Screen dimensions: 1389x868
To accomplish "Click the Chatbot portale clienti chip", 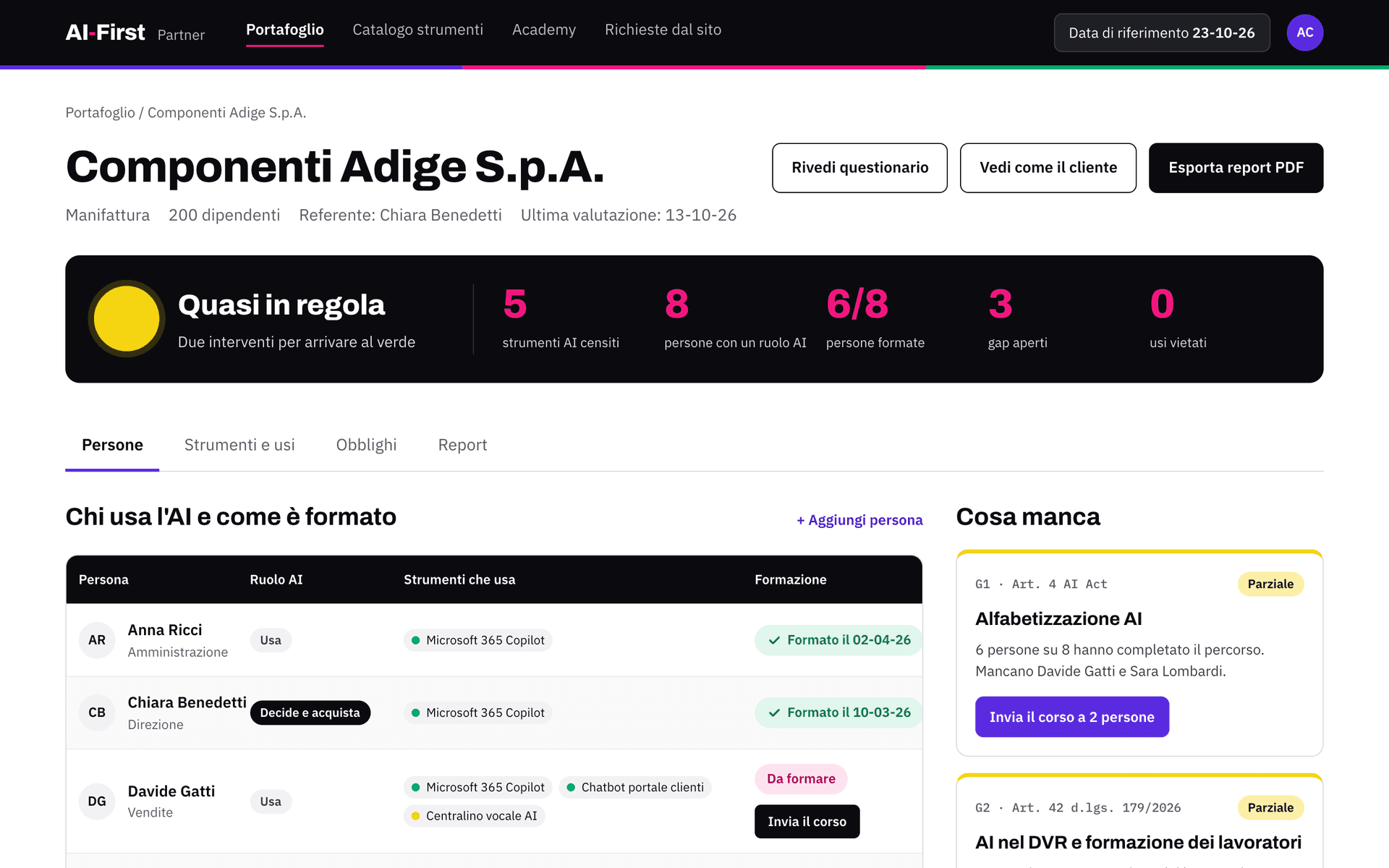I will point(635,787).
